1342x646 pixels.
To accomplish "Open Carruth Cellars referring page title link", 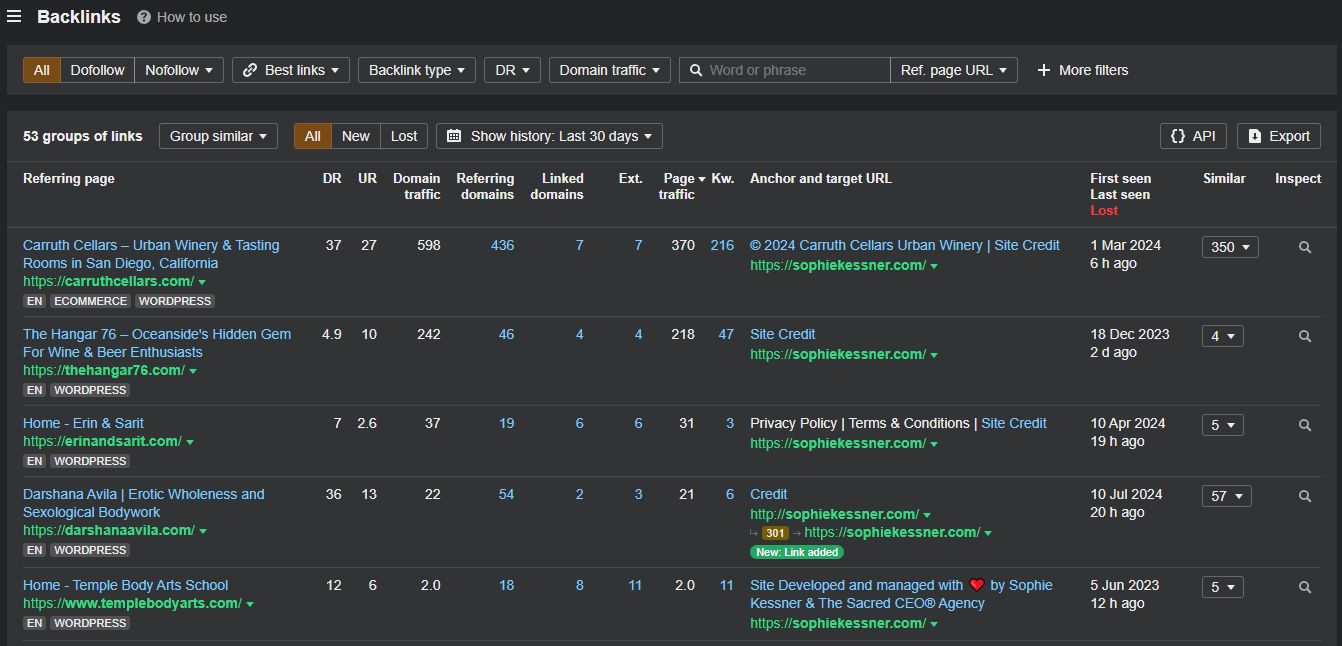I will pos(151,254).
